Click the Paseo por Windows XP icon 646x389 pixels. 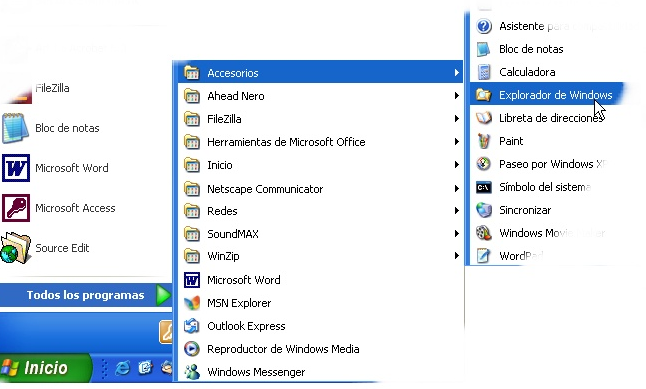point(484,164)
